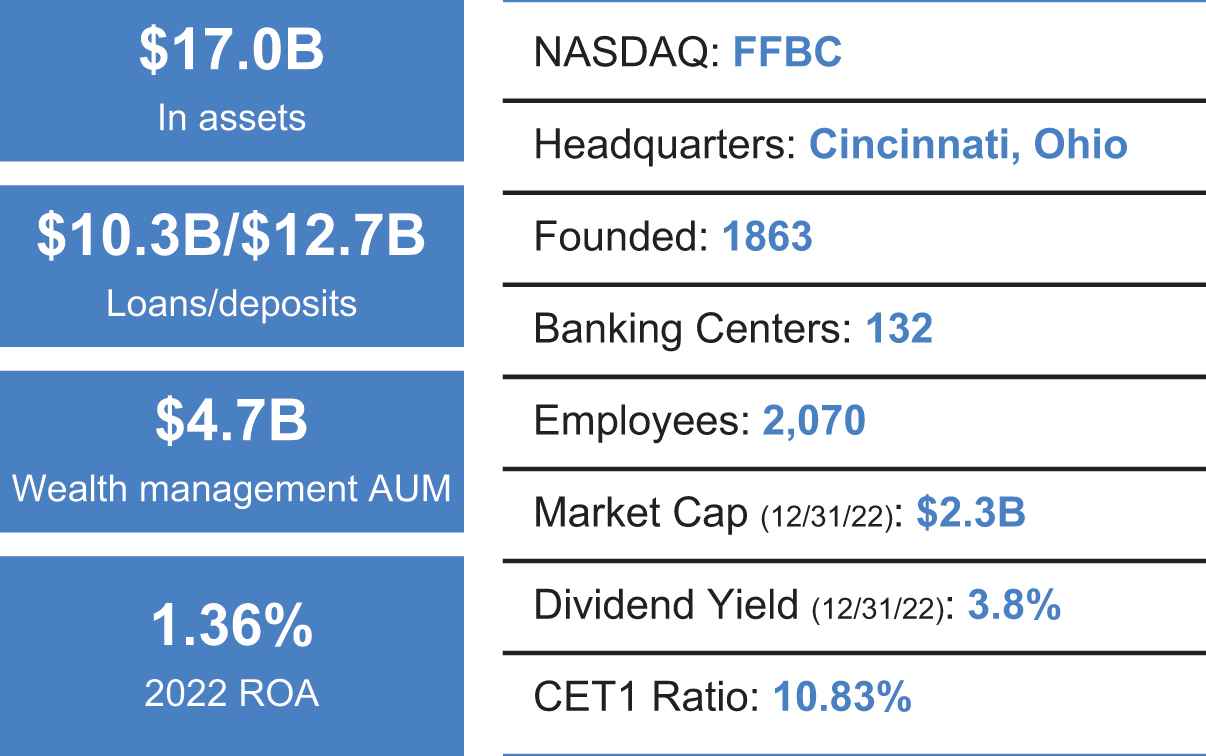This screenshot has width=1206, height=756.
Task: Click the $17.0B assets figure
Action: tap(231, 54)
